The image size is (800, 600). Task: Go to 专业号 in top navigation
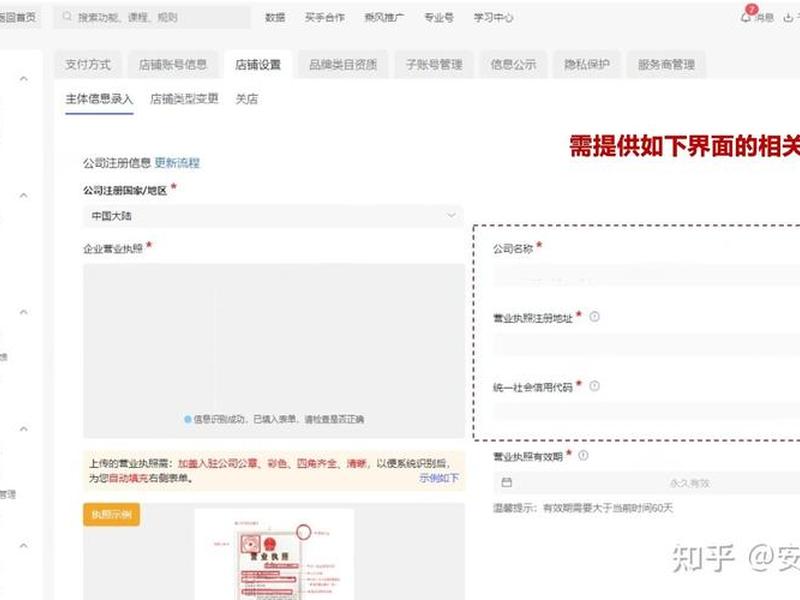pos(439,17)
